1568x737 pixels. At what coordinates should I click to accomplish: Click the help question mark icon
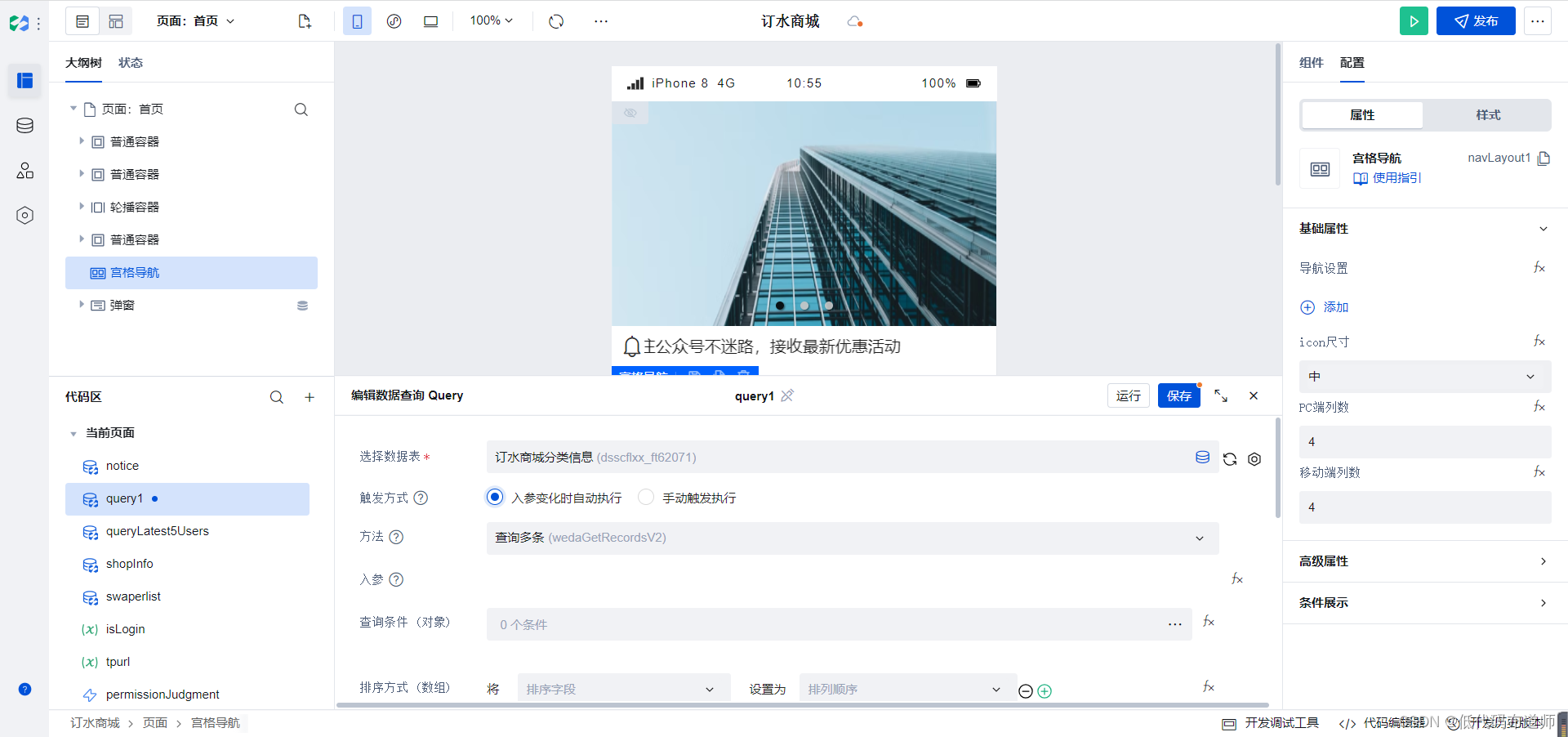[x=24, y=690]
